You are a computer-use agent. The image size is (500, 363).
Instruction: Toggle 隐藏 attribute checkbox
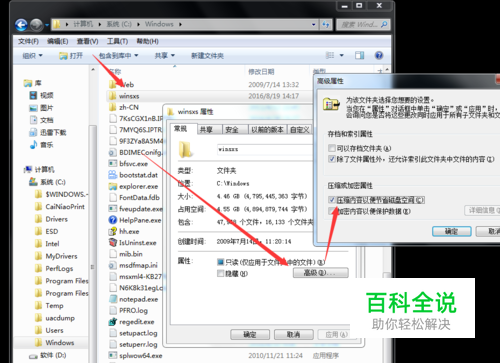coord(220,273)
